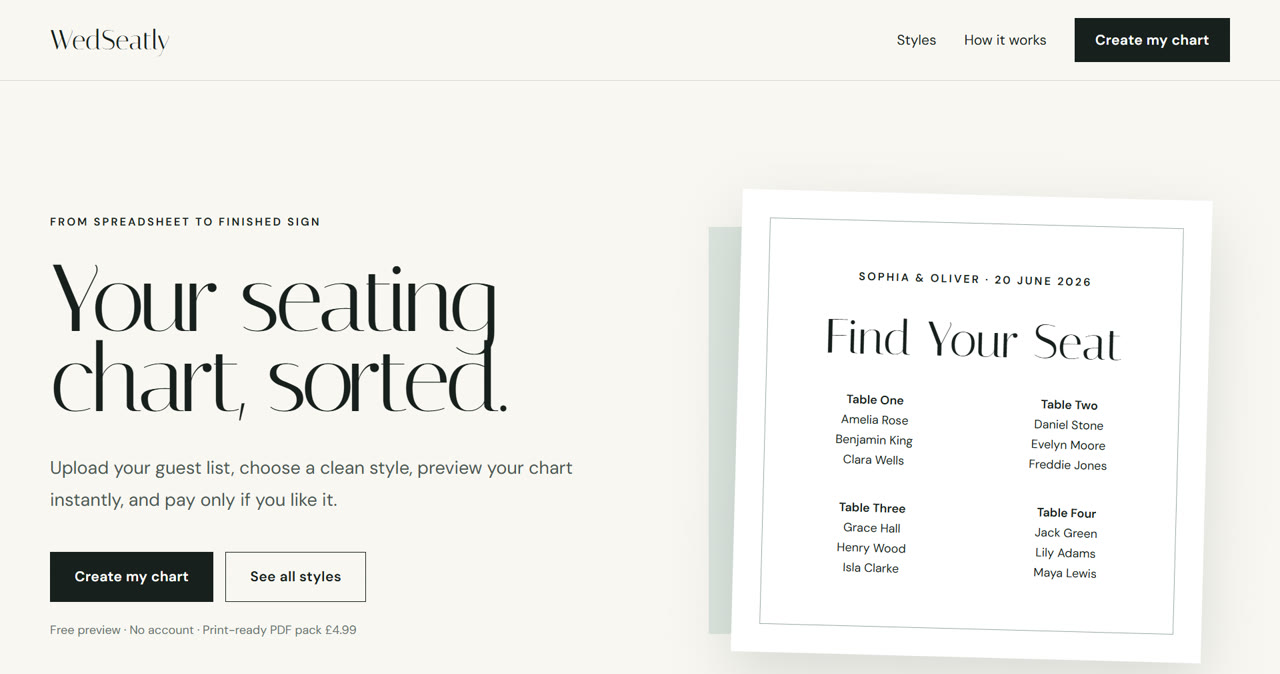Click guest name Isla Clarke

point(870,568)
